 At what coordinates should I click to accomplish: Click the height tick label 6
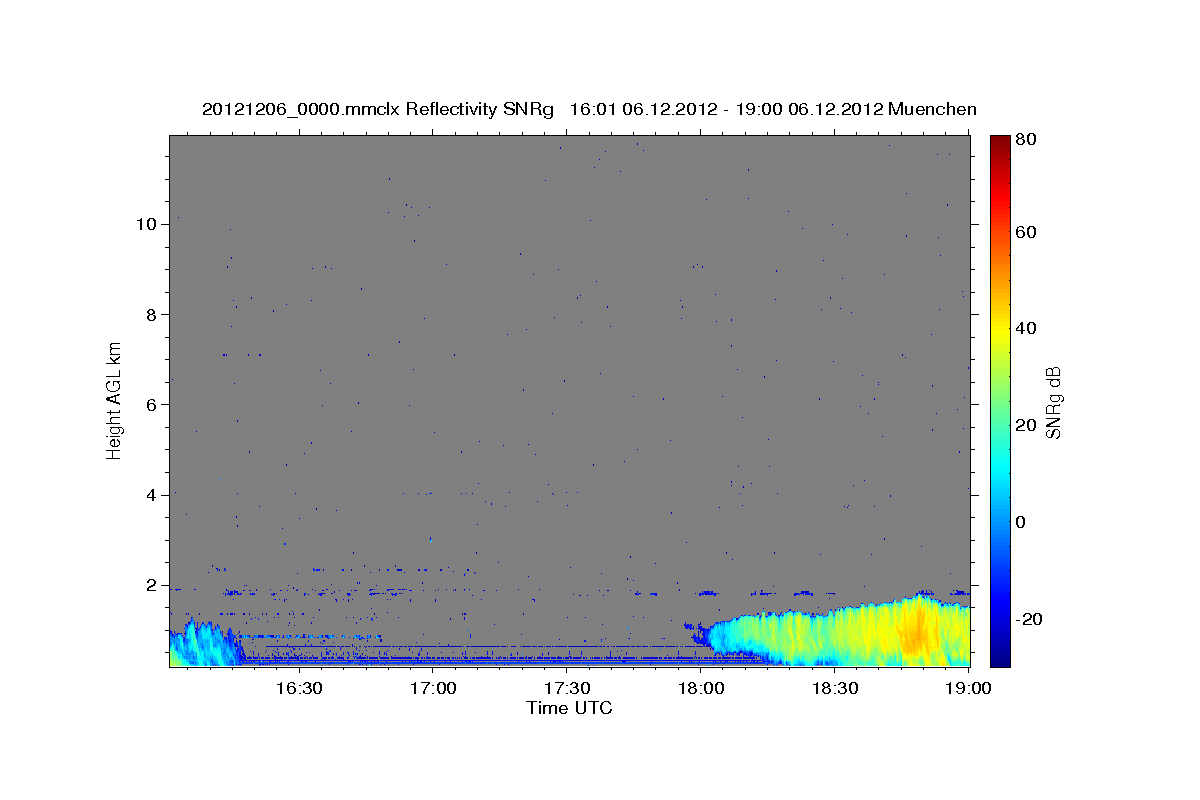coord(151,404)
